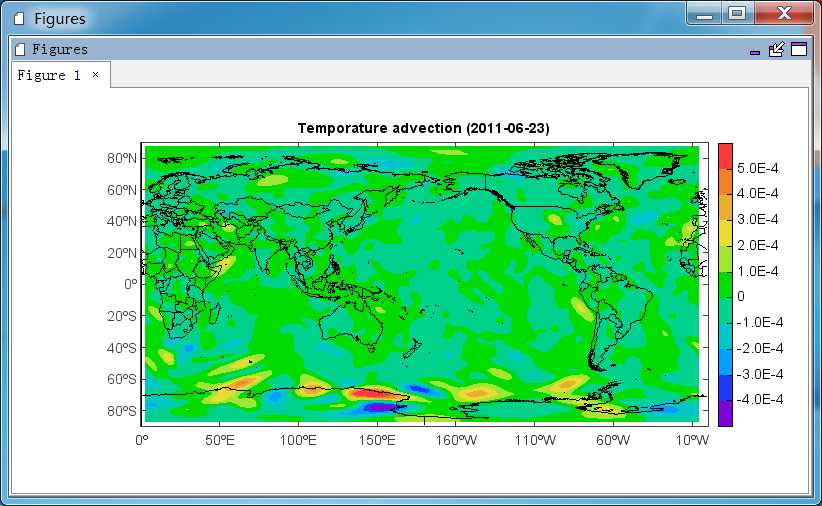This screenshot has width=822, height=506.
Task: Minimize the inner Figures panel
Action: (x=755, y=52)
